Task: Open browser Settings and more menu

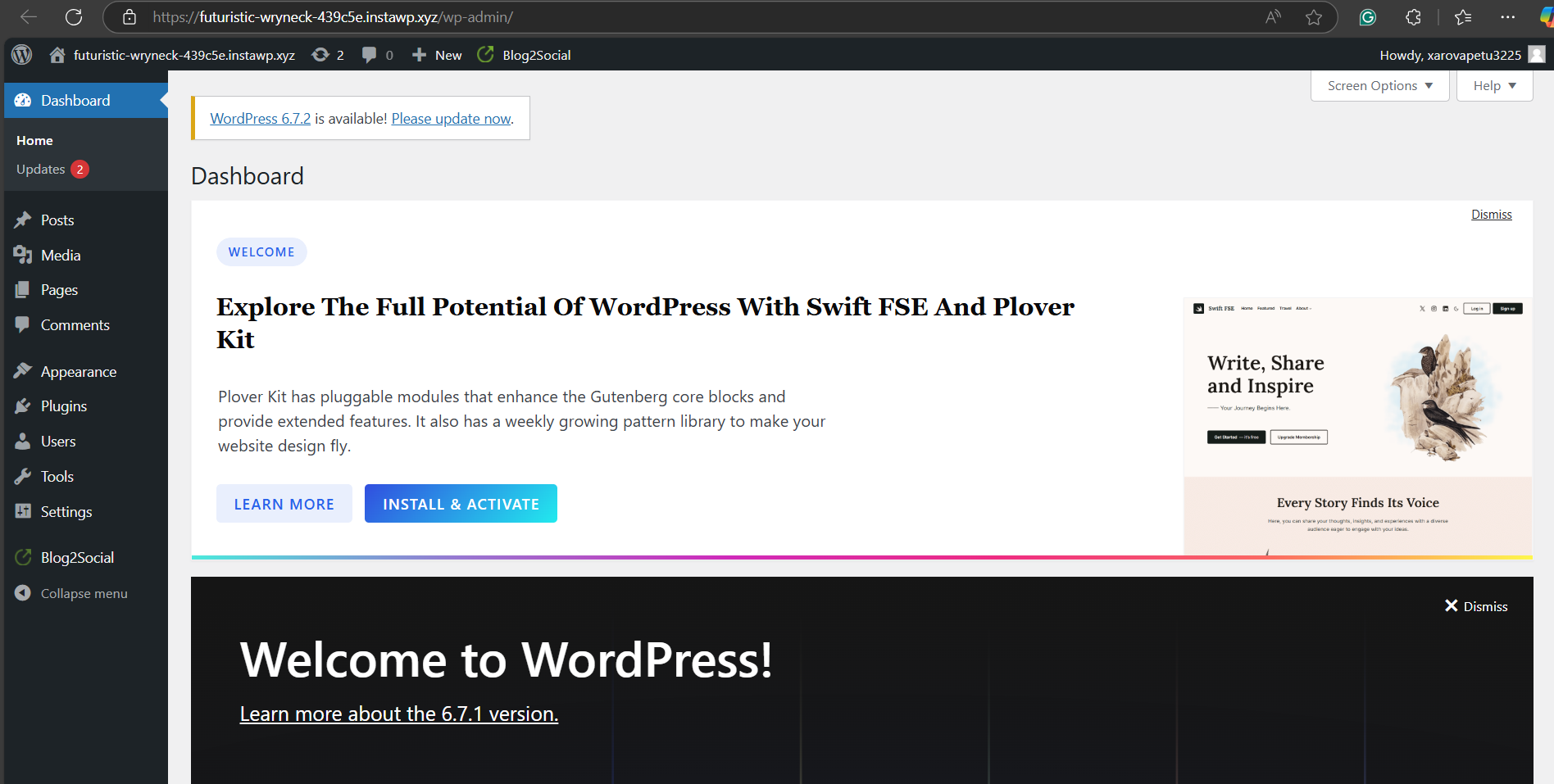Action: [1508, 17]
